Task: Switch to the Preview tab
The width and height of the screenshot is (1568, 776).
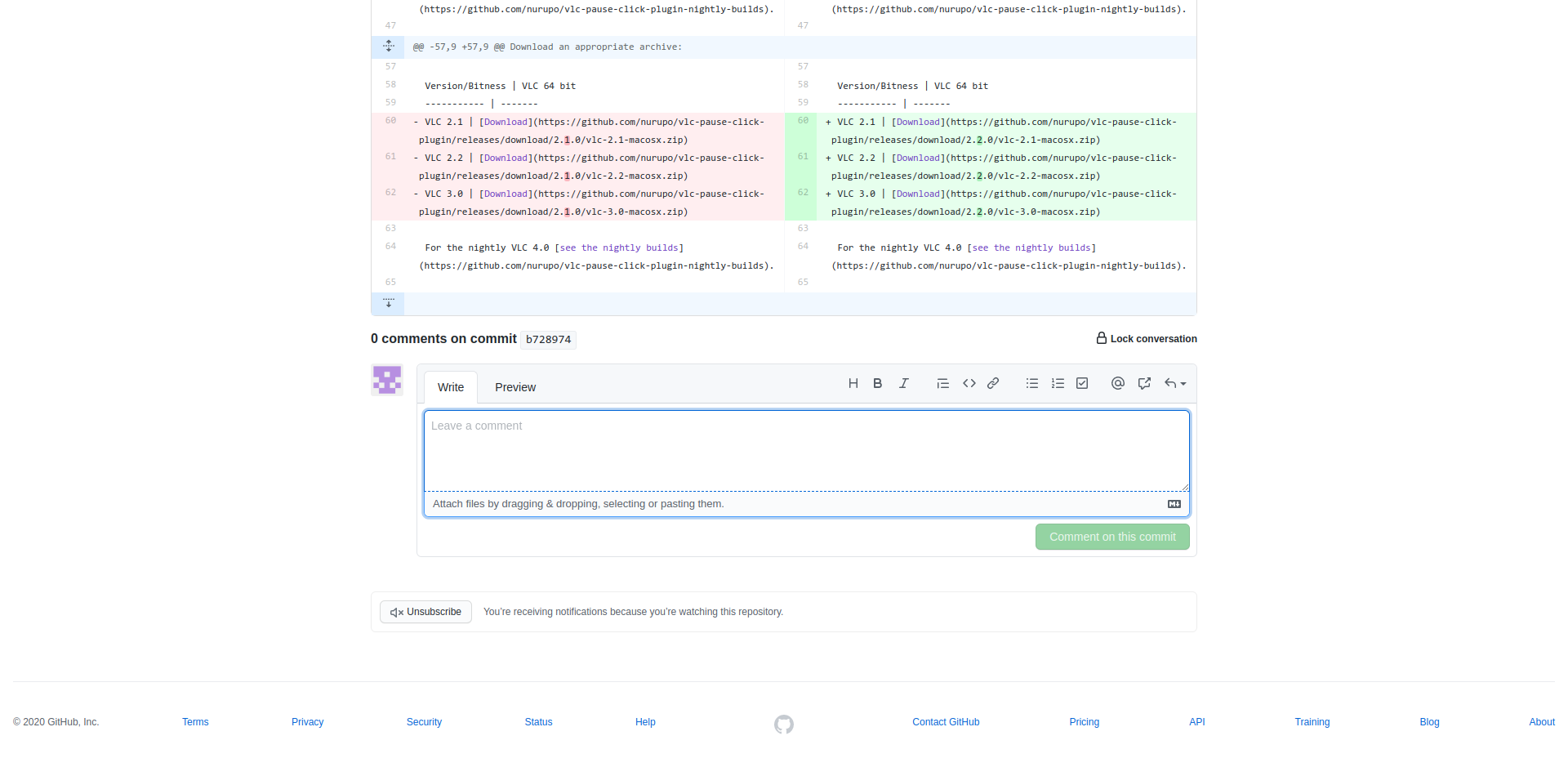Action: click(514, 387)
